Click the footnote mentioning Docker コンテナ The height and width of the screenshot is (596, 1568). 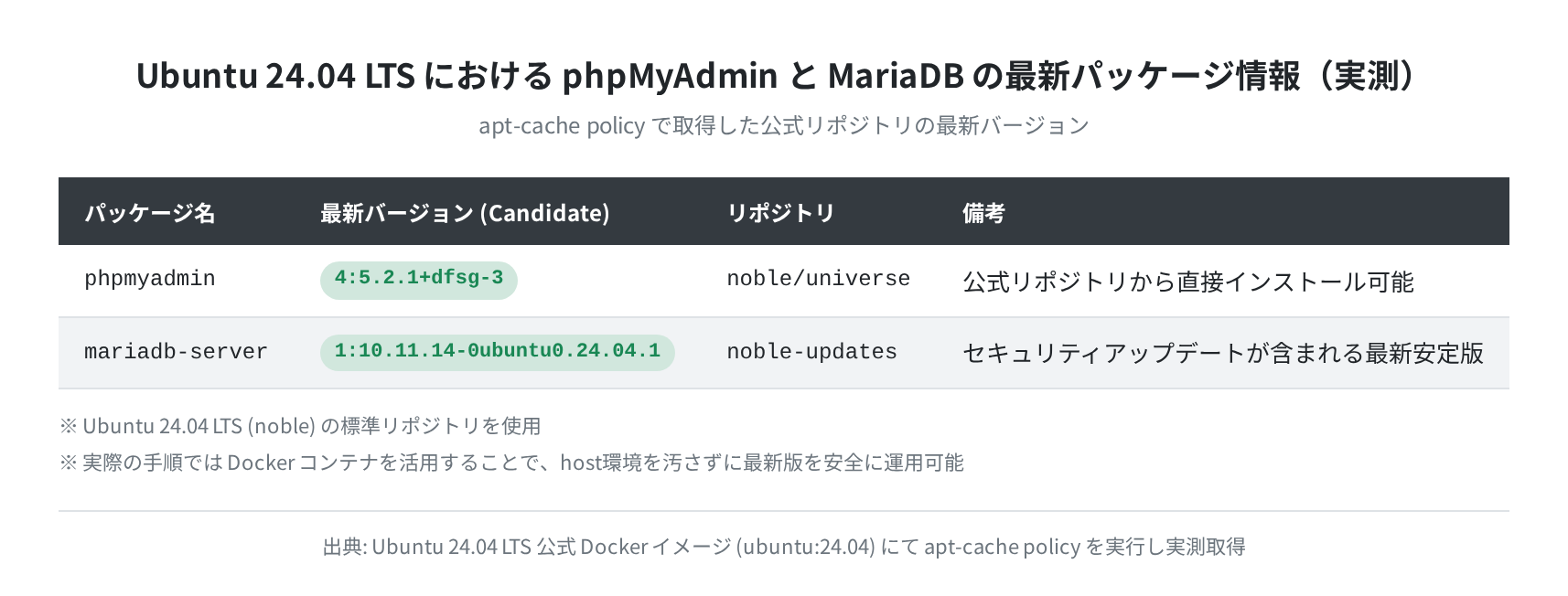click(511, 463)
